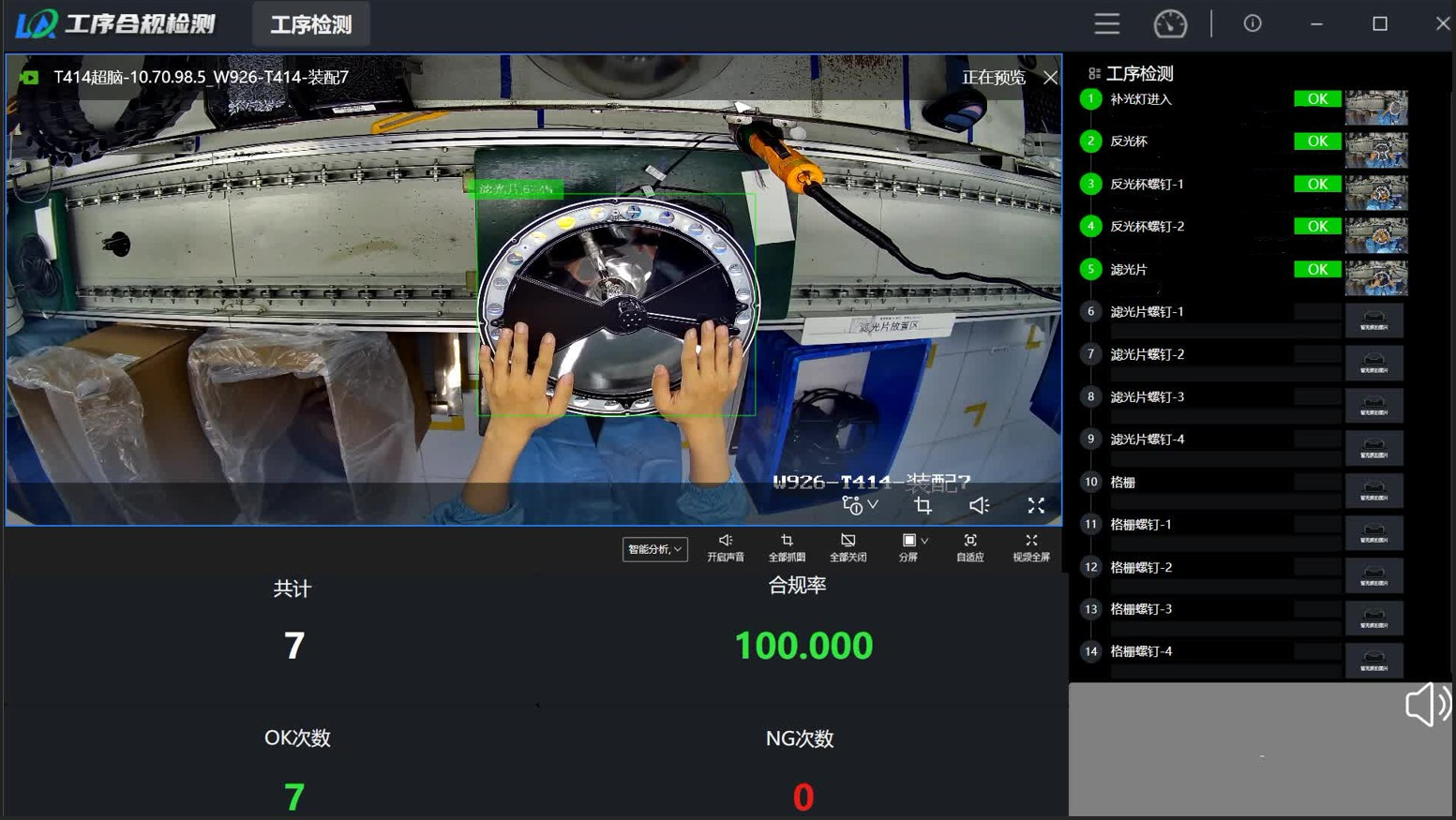This screenshot has width=1456, height=820.
Task: Click the 全部抓图 capture-all icon
Action: point(787,547)
